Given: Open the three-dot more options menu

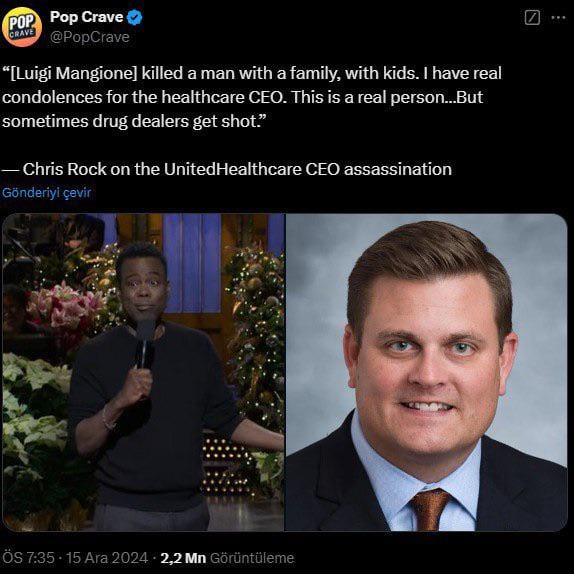Looking at the screenshot, I should point(558,18).
